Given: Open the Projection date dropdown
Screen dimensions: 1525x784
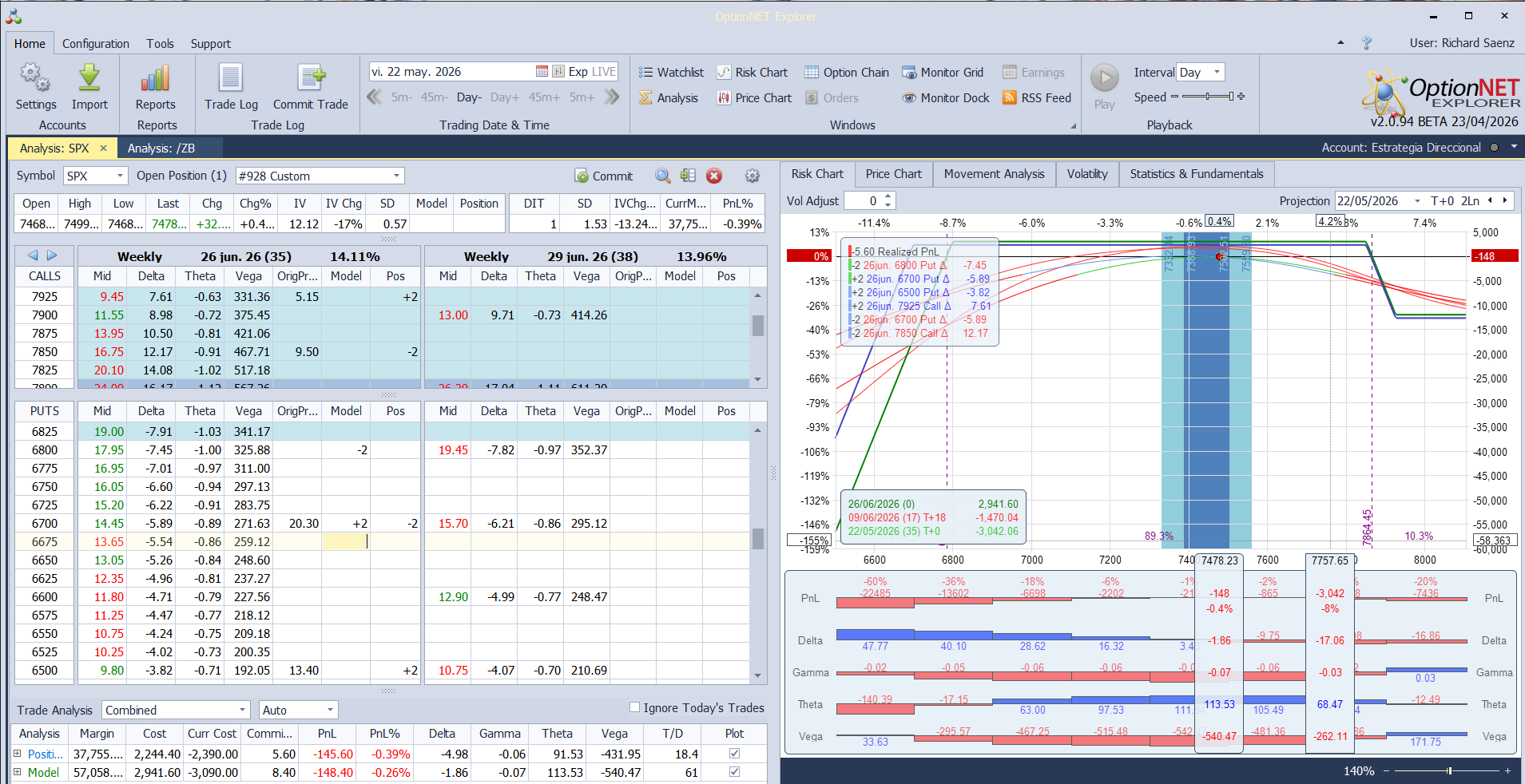Looking at the screenshot, I should pyautogui.click(x=1417, y=201).
